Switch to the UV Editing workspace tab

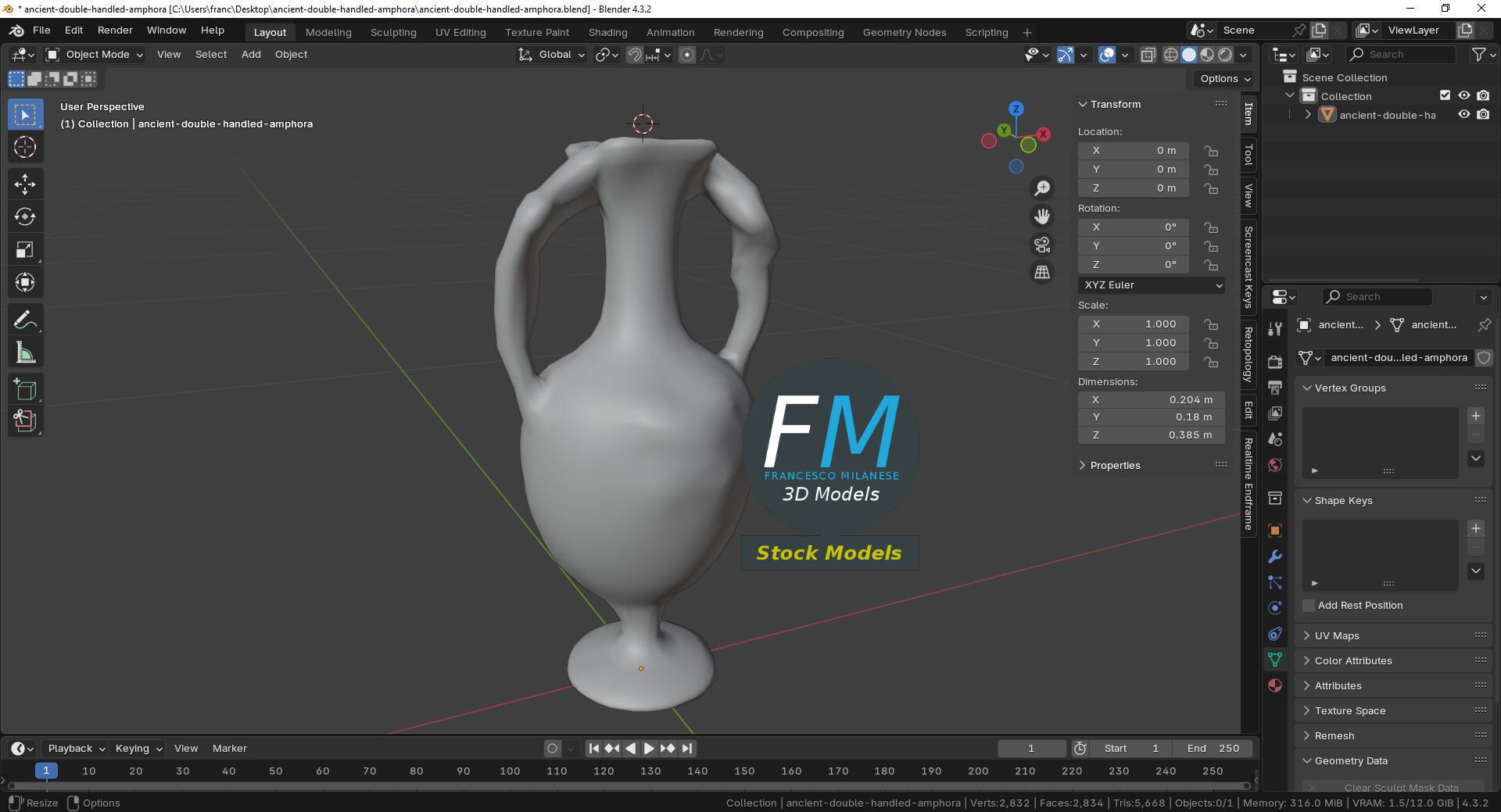pos(460,32)
